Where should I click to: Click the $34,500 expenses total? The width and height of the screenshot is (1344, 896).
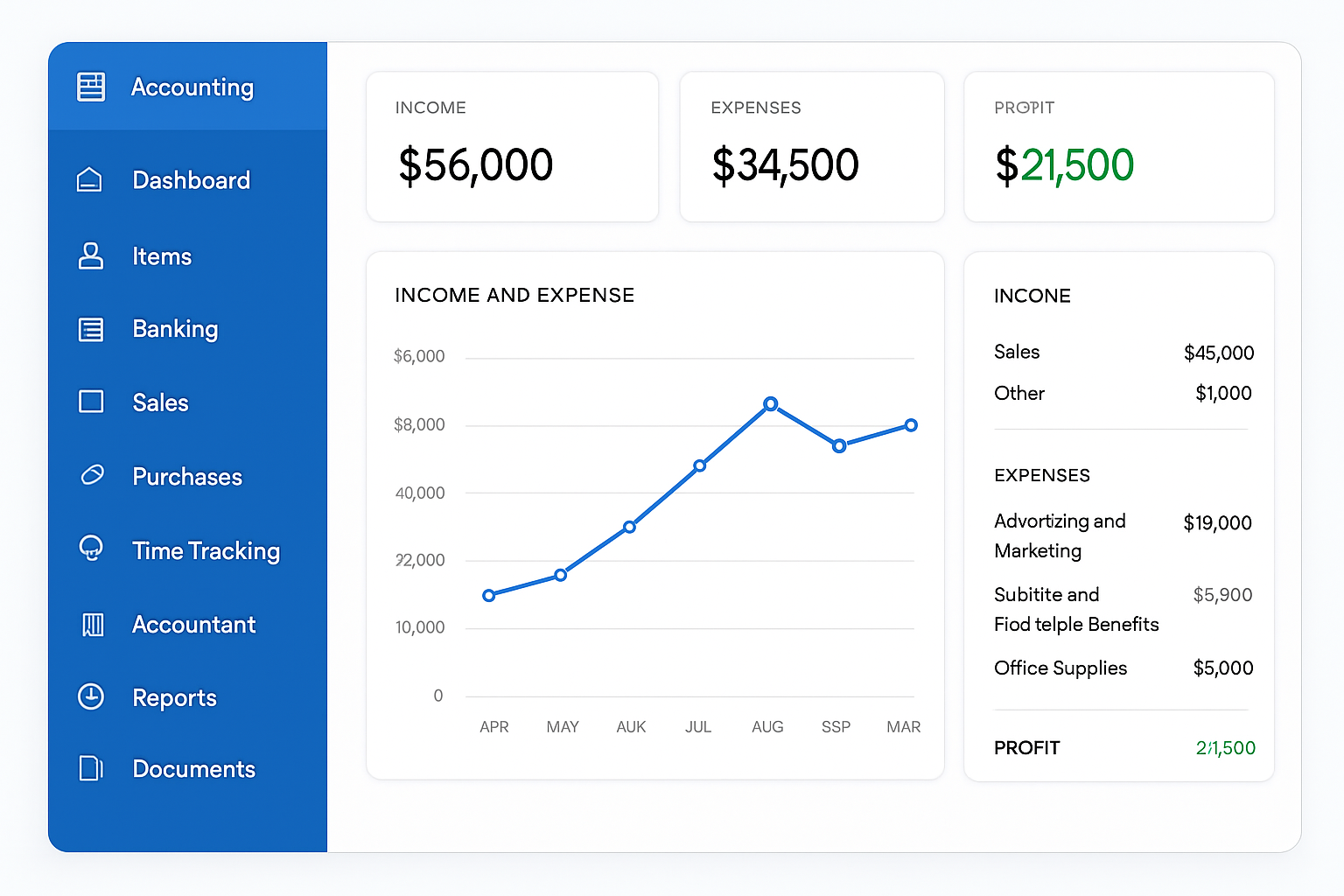tap(785, 165)
